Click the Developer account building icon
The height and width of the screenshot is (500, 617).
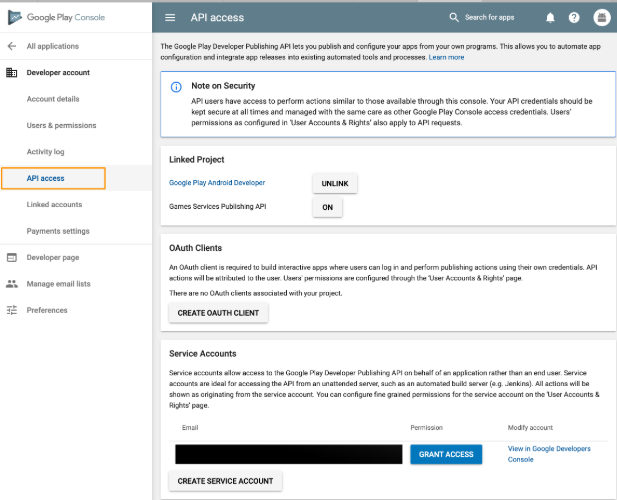(x=12, y=72)
